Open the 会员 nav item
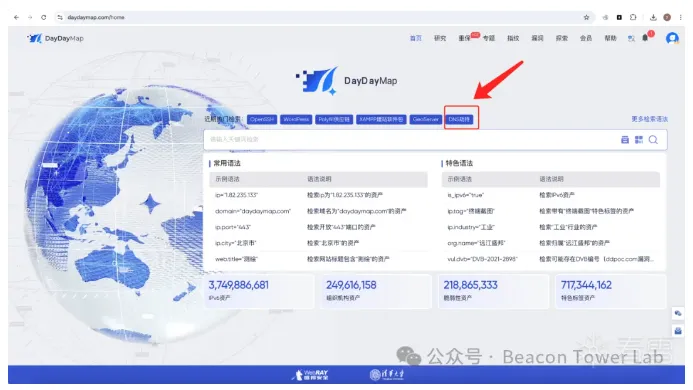 pyautogui.click(x=586, y=38)
